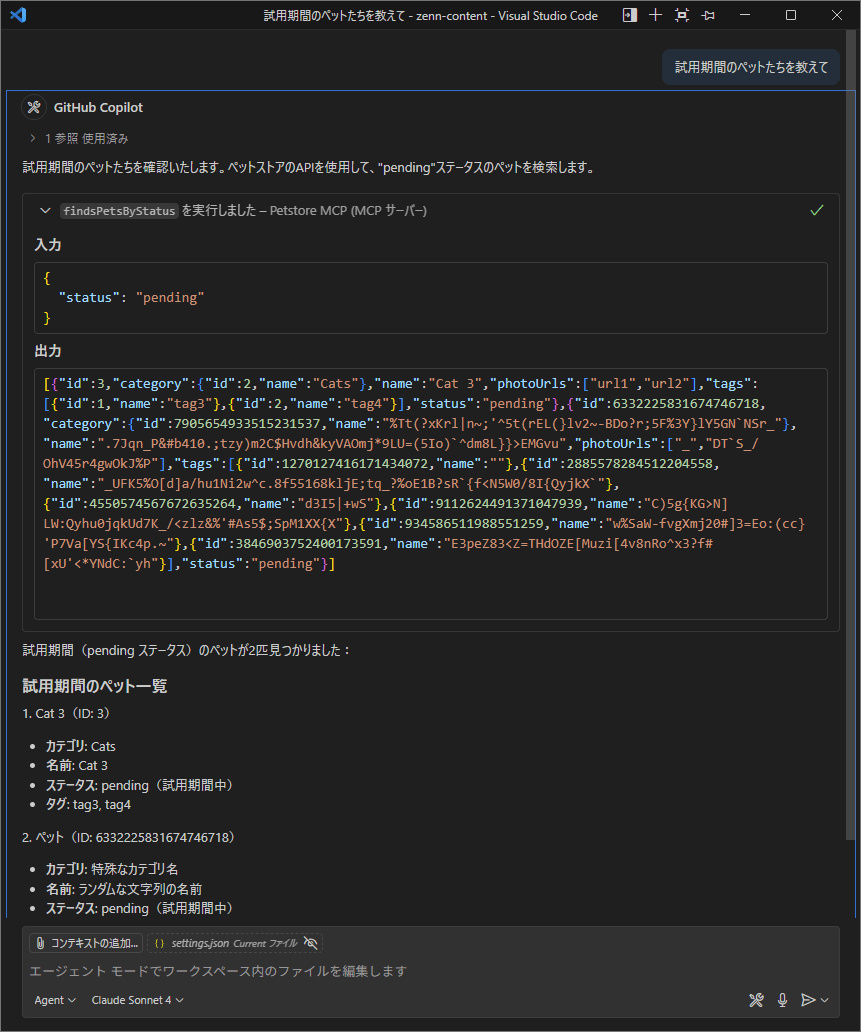Close the Visual Studio Code window

click(x=837, y=14)
